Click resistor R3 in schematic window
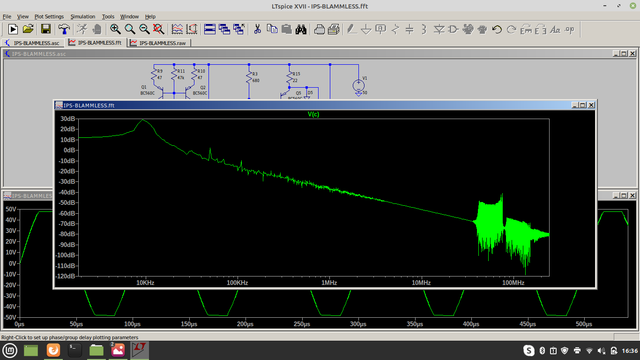This screenshot has height=360, width=640. pos(249,78)
